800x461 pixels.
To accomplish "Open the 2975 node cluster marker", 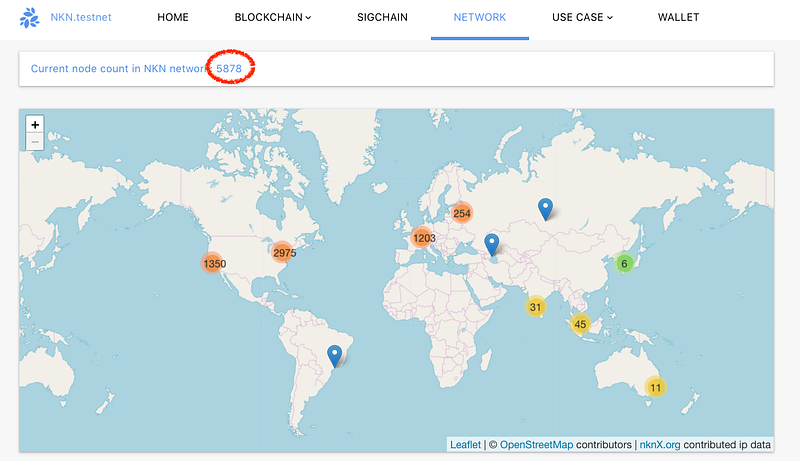I will [x=284, y=252].
